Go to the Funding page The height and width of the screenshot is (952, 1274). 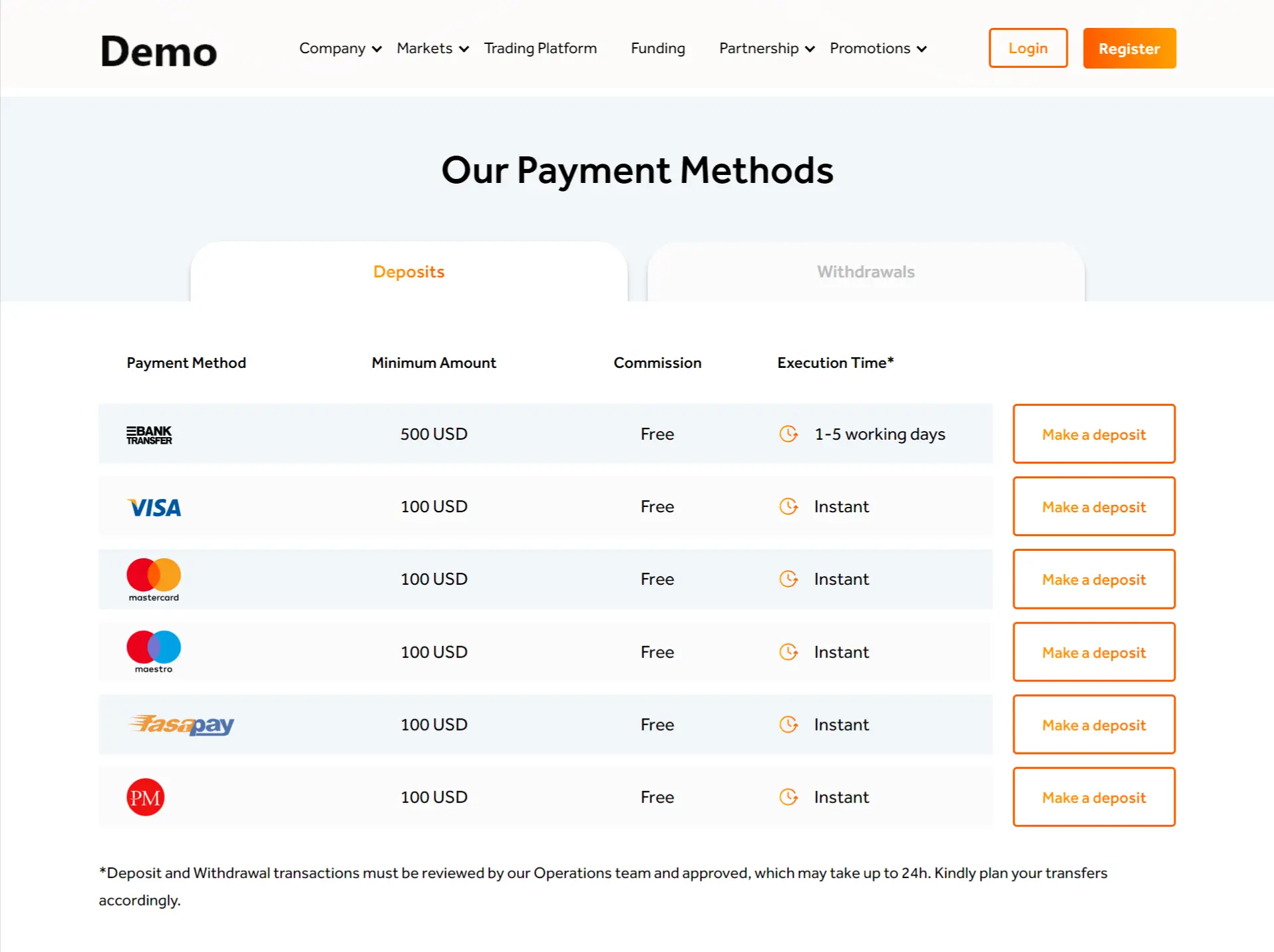pyautogui.click(x=657, y=49)
